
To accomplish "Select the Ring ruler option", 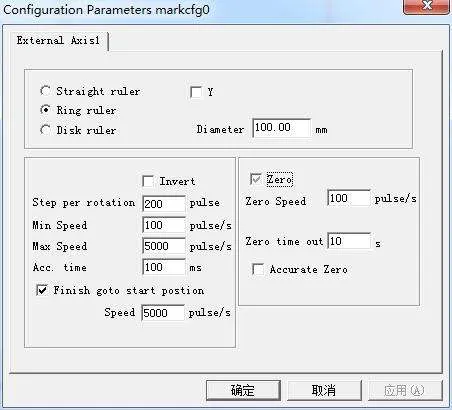I will (45, 110).
